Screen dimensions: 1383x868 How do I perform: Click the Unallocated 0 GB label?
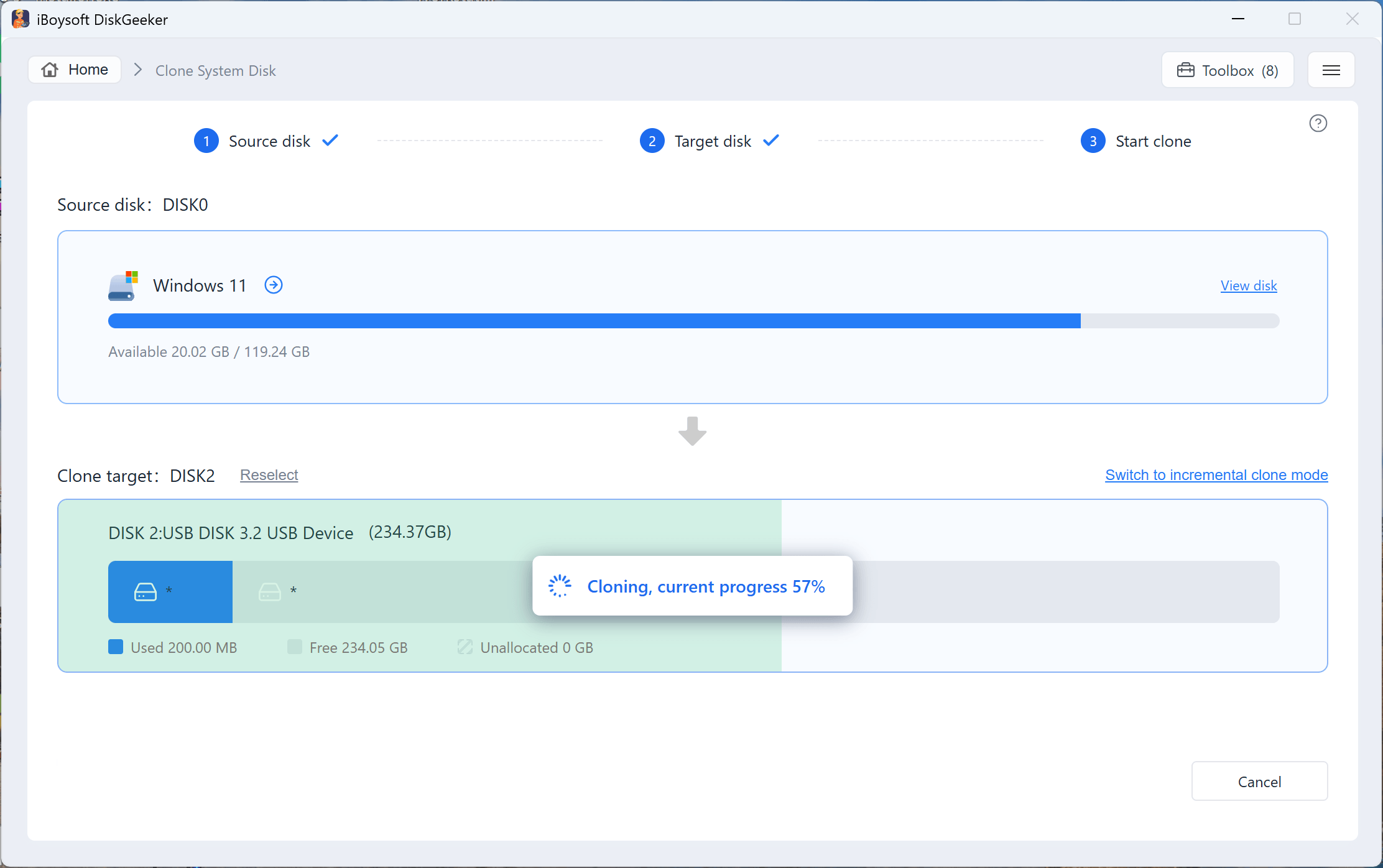pyautogui.click(x=537, y=648)
